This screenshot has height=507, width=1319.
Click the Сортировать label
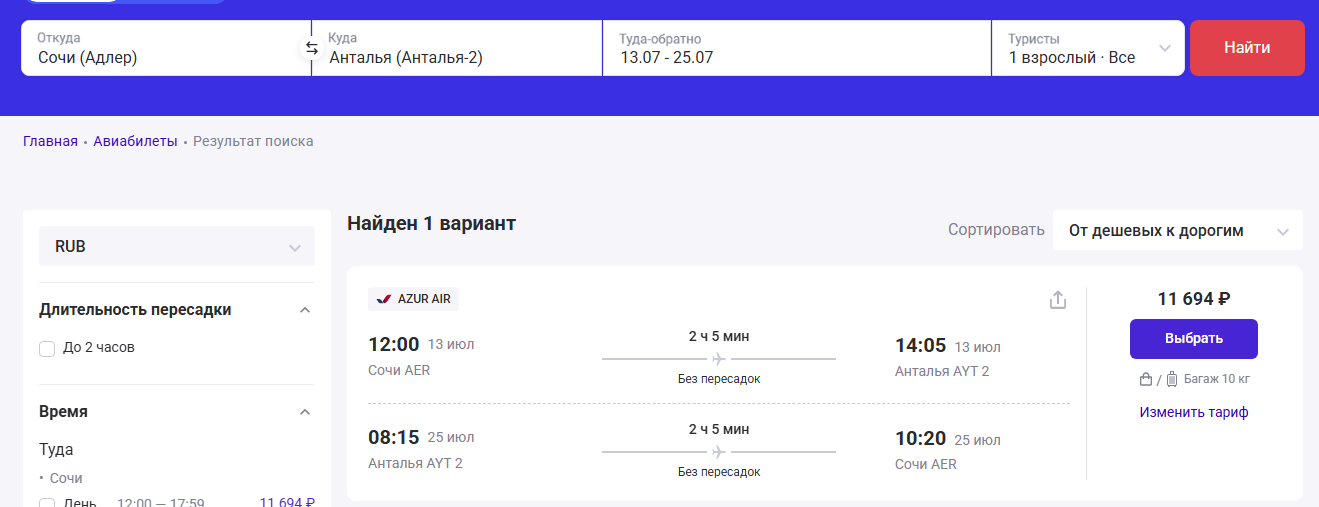click(996, 230)
